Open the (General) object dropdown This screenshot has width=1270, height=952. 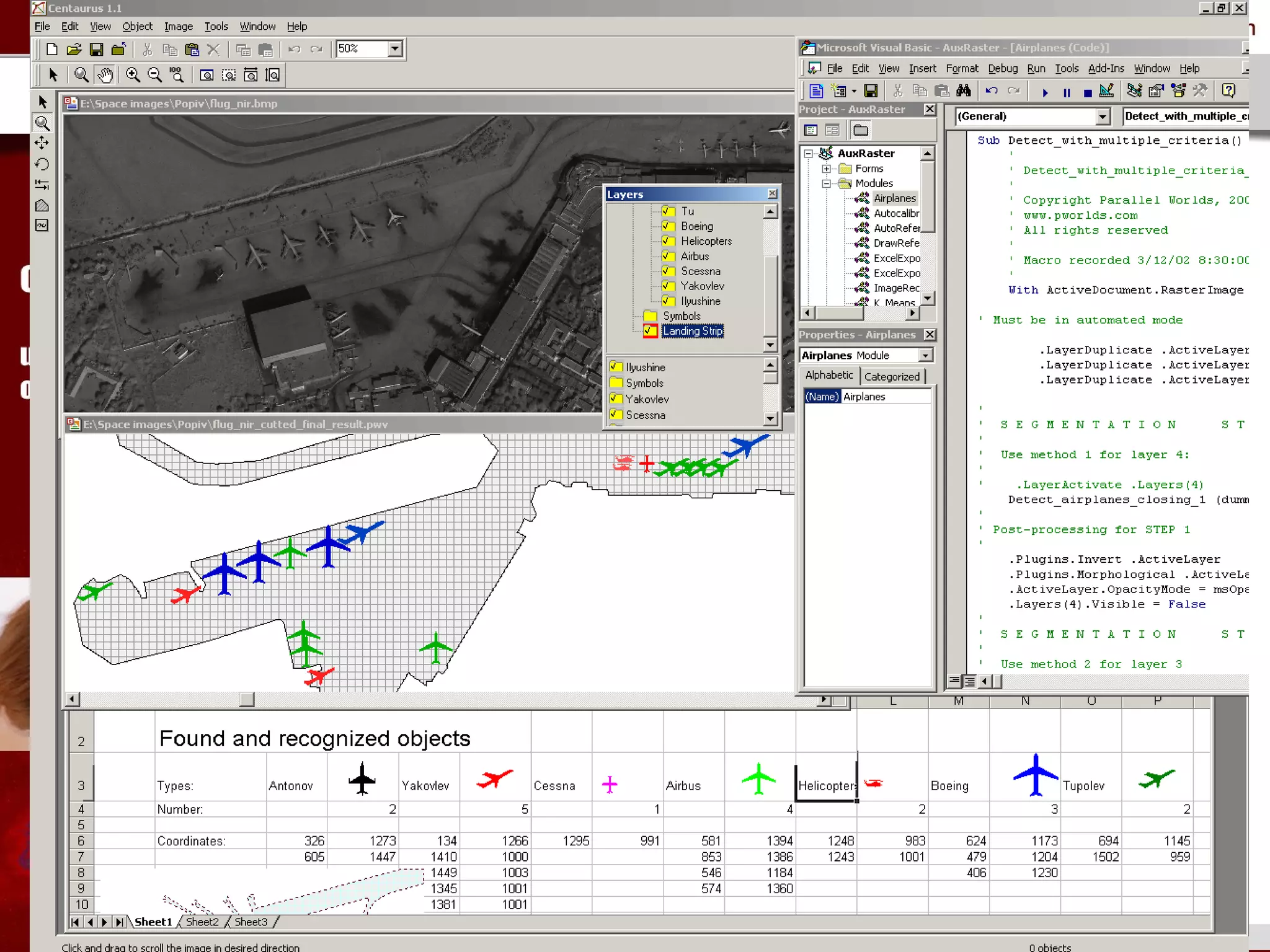click(x=1102, y=117)
